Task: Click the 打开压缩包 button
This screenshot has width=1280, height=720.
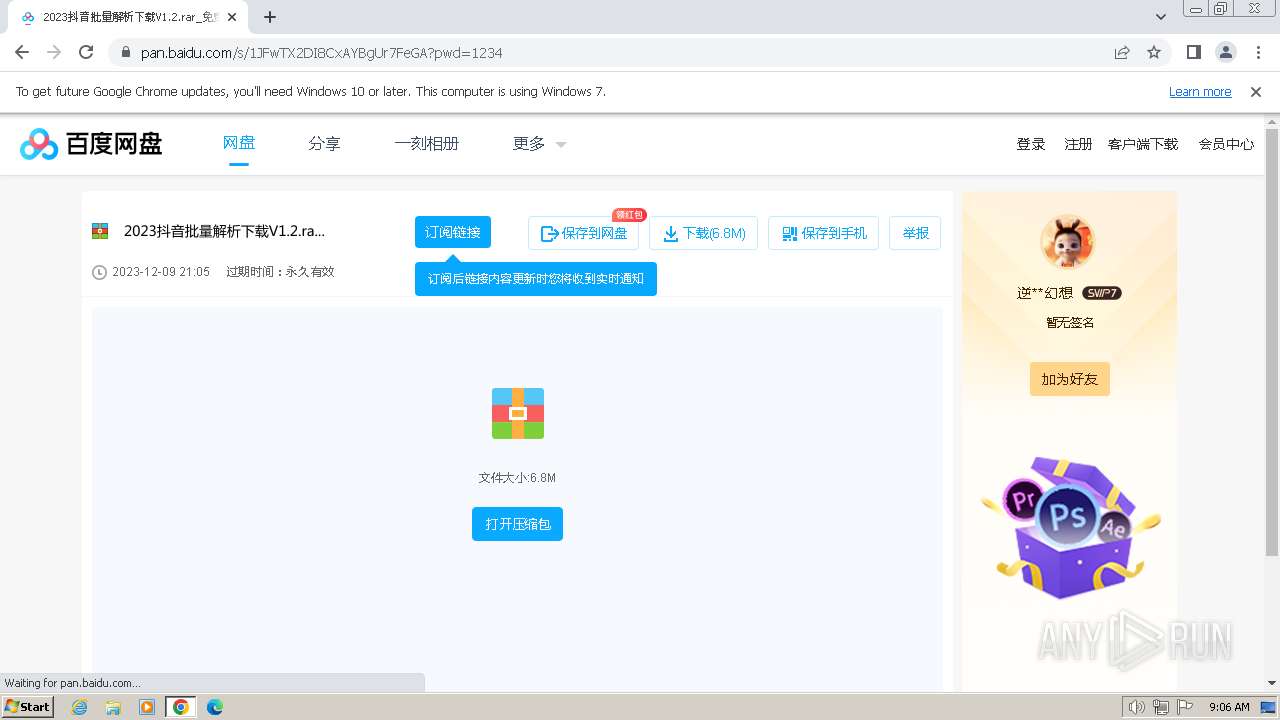Action: (518, 524)
